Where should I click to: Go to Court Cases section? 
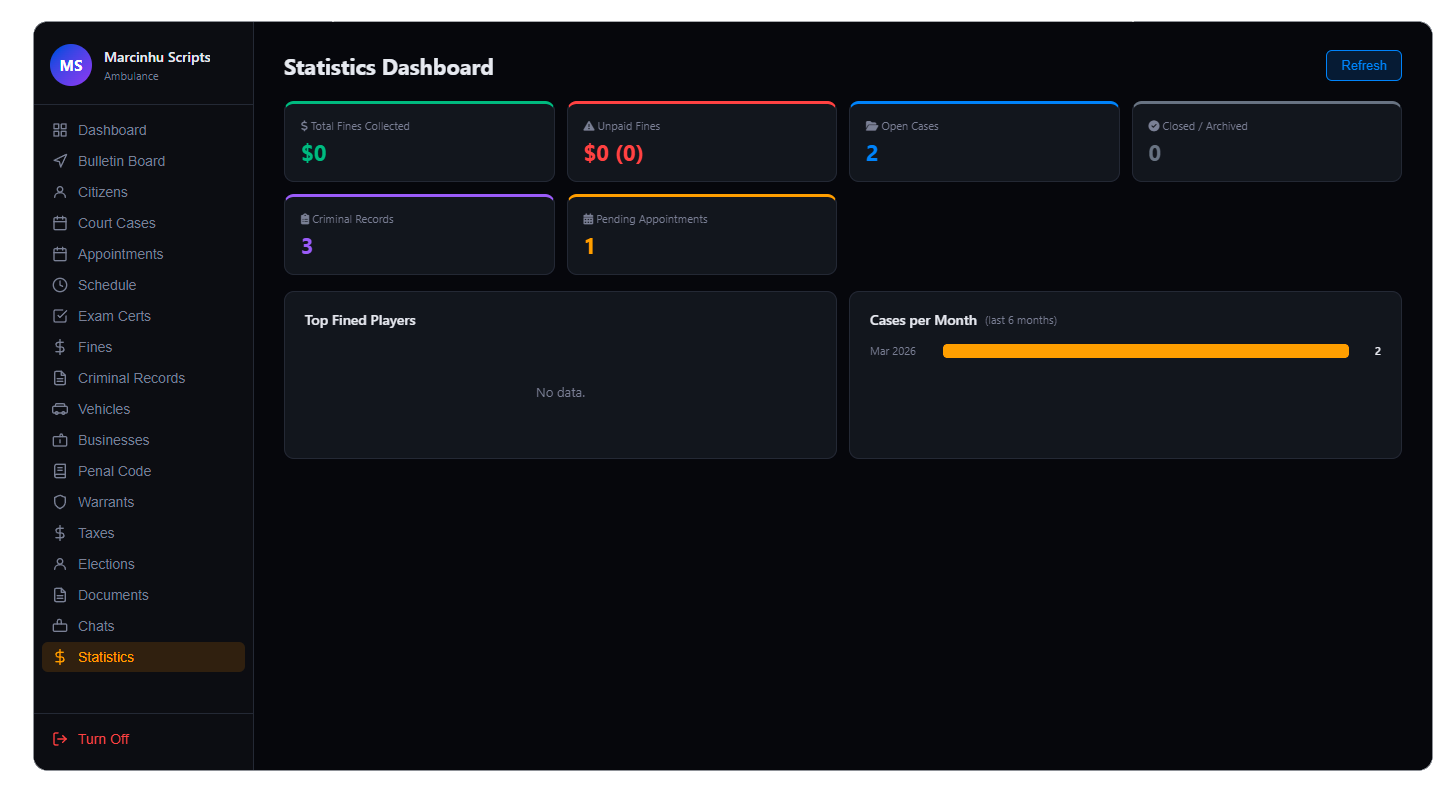point(116,223)
